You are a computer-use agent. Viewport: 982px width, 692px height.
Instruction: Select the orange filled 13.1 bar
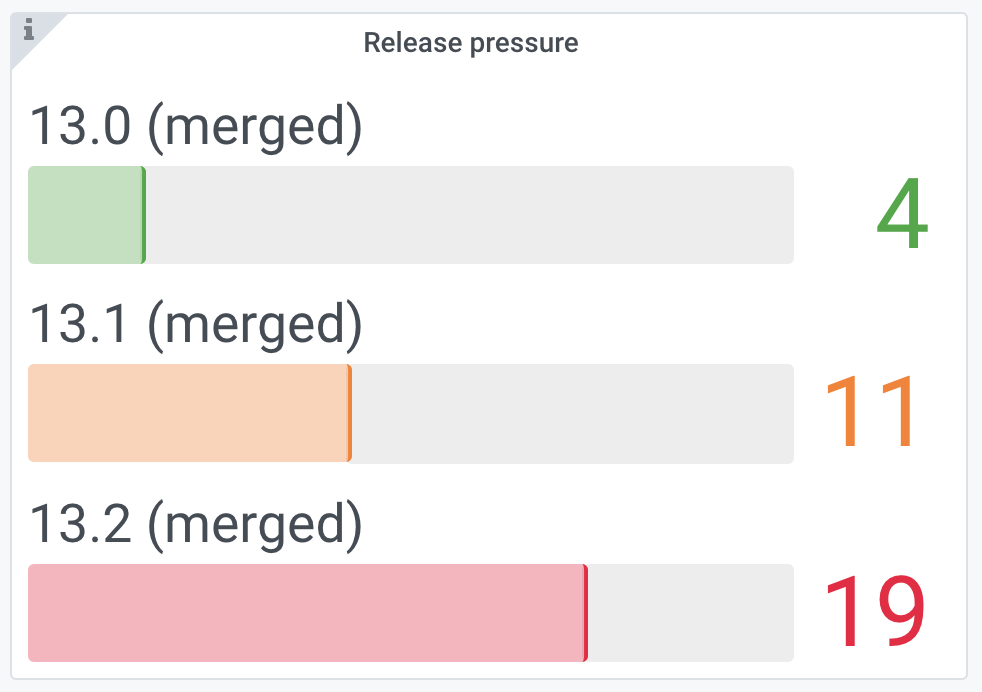point(190,413)
